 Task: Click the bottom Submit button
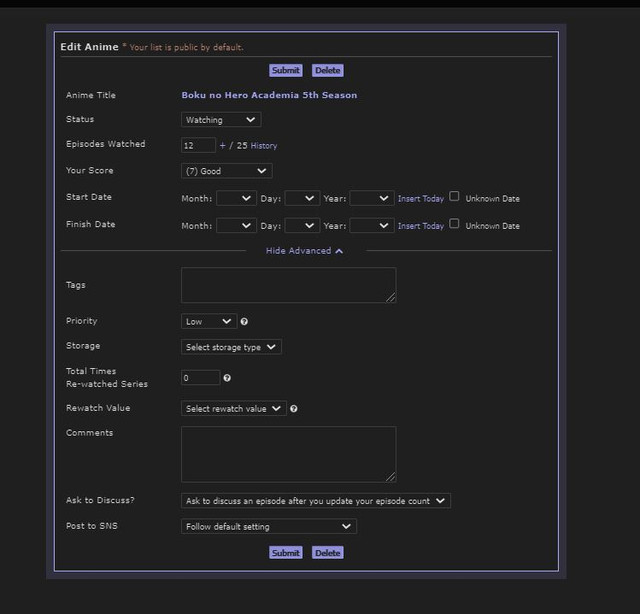(286, 553)
